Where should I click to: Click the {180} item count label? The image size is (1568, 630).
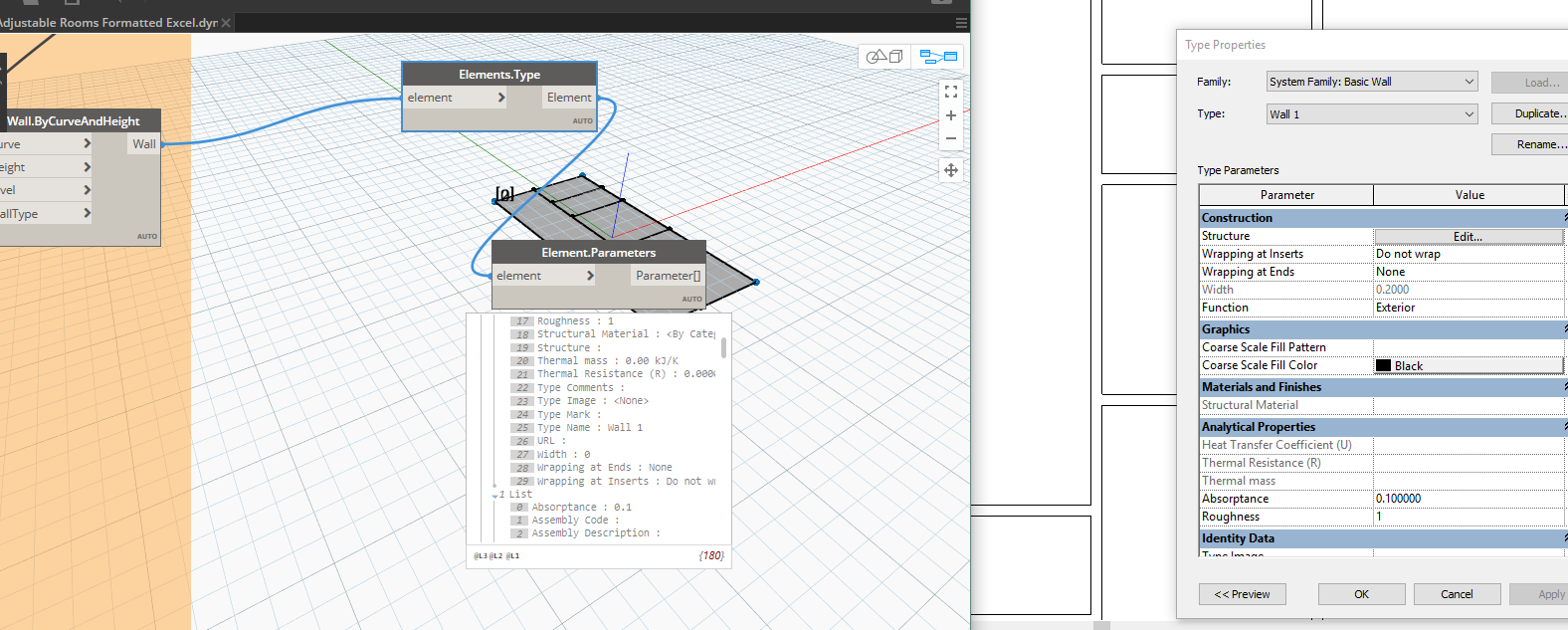point(711,555)
